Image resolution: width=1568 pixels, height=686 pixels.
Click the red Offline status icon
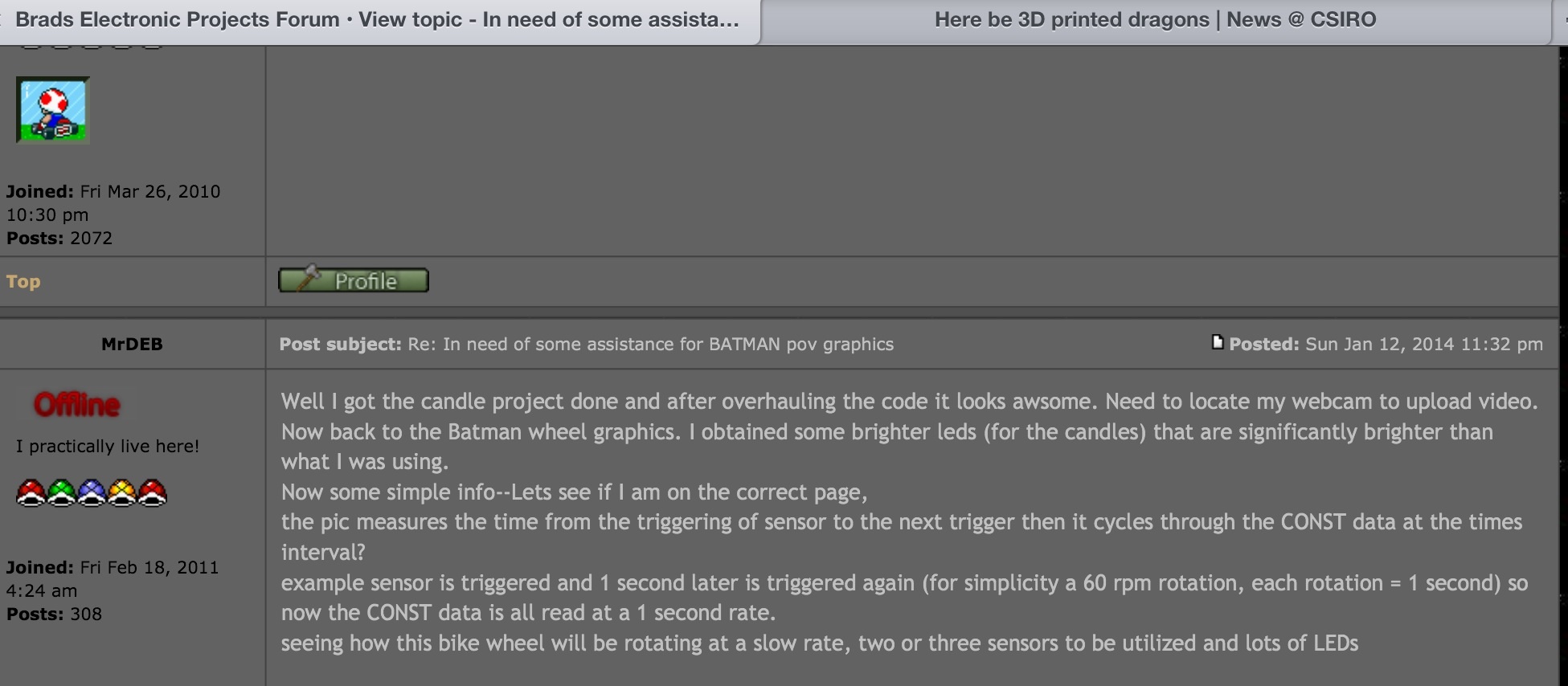76,404
